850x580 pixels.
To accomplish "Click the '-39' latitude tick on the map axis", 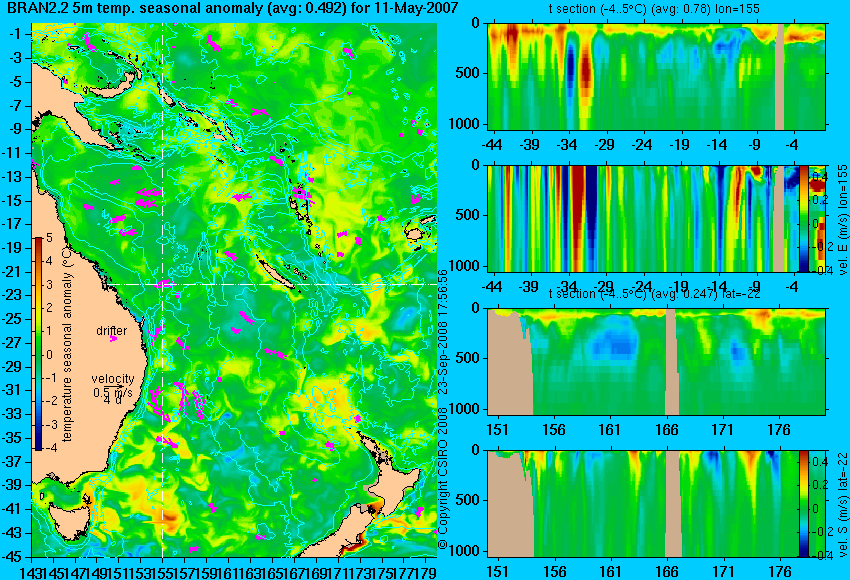I will 12,485.
